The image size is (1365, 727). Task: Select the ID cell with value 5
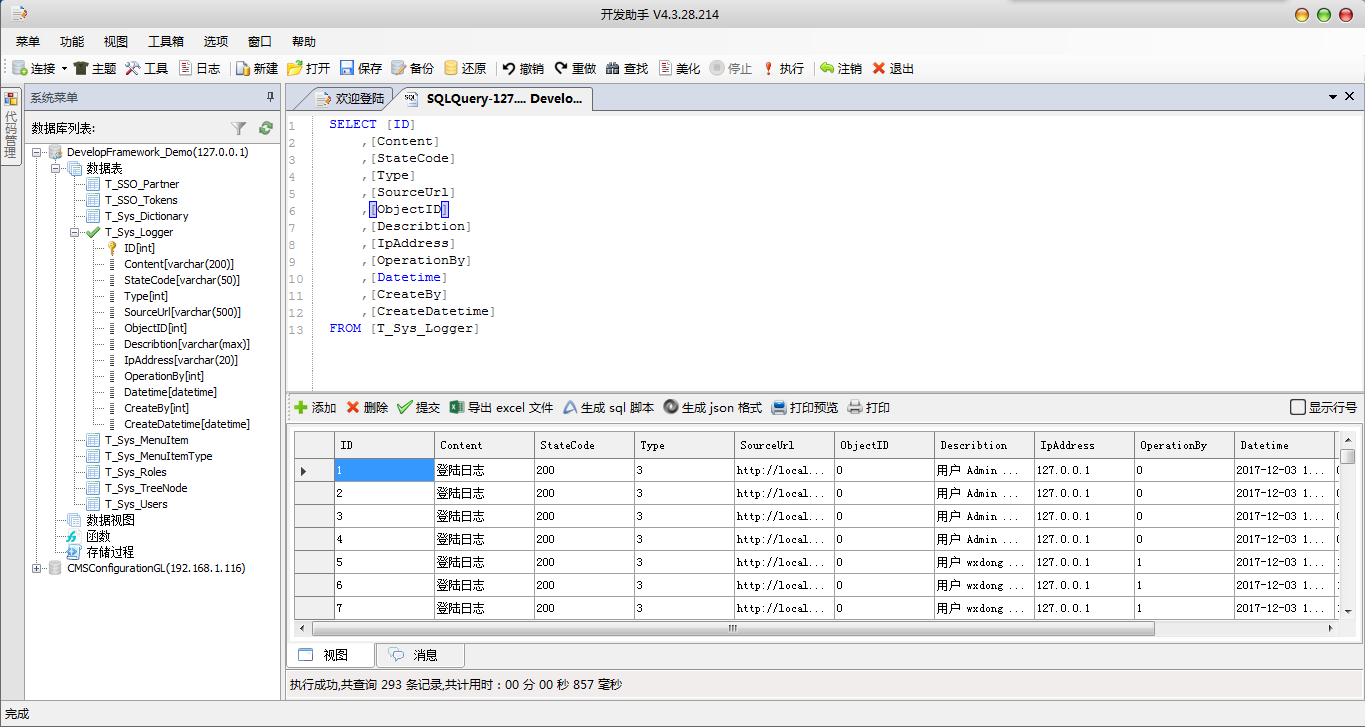384,562
